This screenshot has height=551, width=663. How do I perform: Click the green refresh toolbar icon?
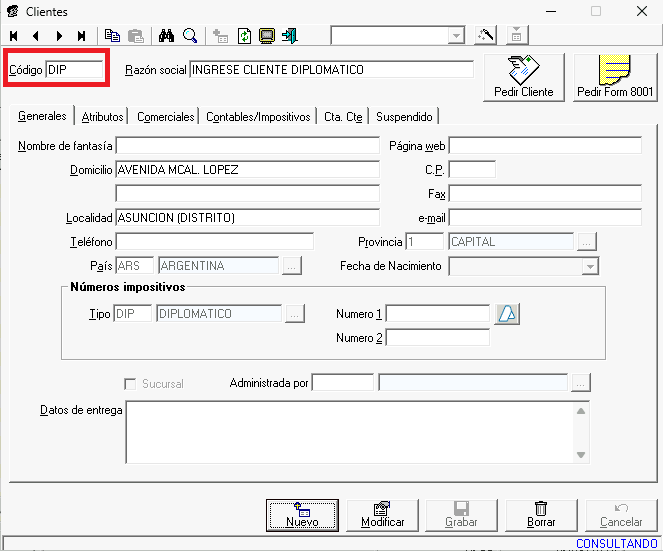245,36
